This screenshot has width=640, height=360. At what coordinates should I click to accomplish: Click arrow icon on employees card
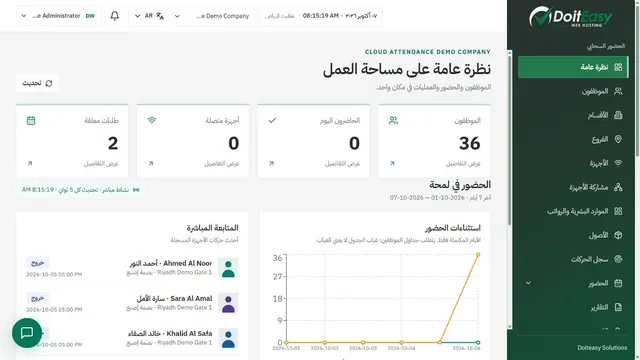tap(392, 163)
